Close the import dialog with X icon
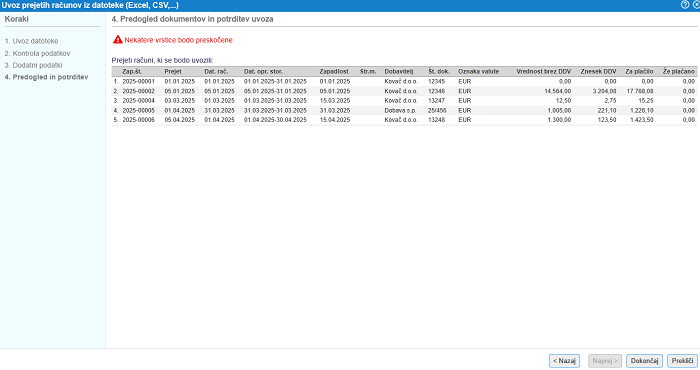 pyautogui.click(x=696, y=5)
